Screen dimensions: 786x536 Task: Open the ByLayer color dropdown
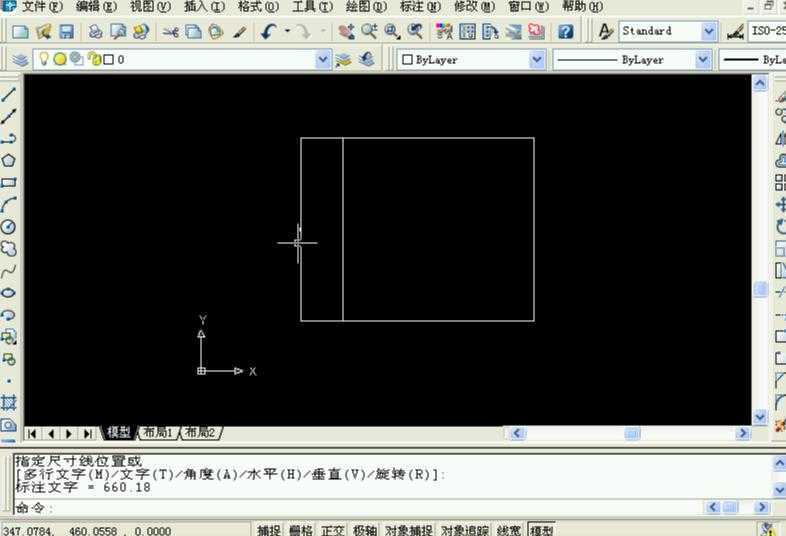click(x=537, y=60)
